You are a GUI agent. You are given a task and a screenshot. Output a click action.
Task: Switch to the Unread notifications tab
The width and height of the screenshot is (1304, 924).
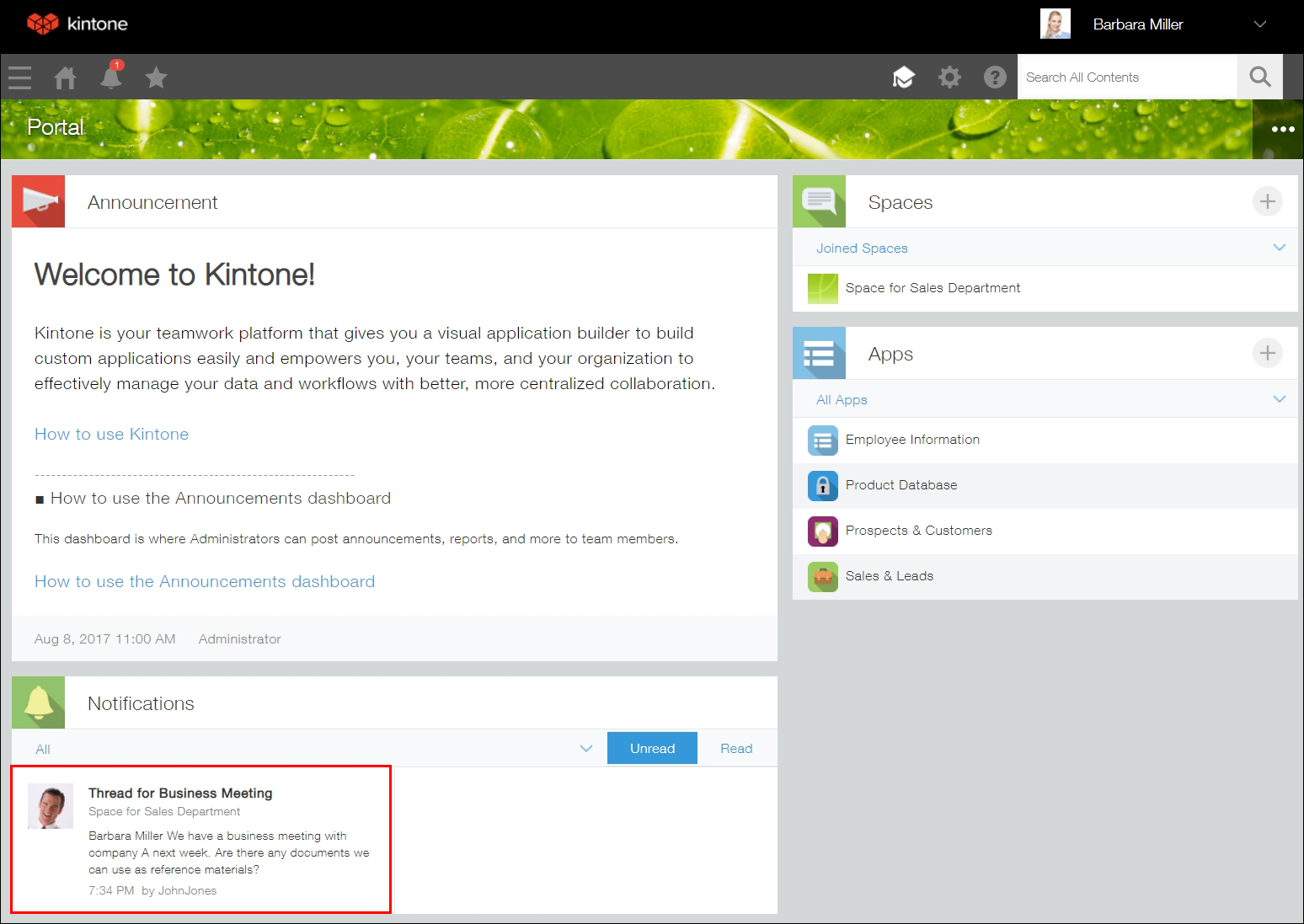[651, 748]
